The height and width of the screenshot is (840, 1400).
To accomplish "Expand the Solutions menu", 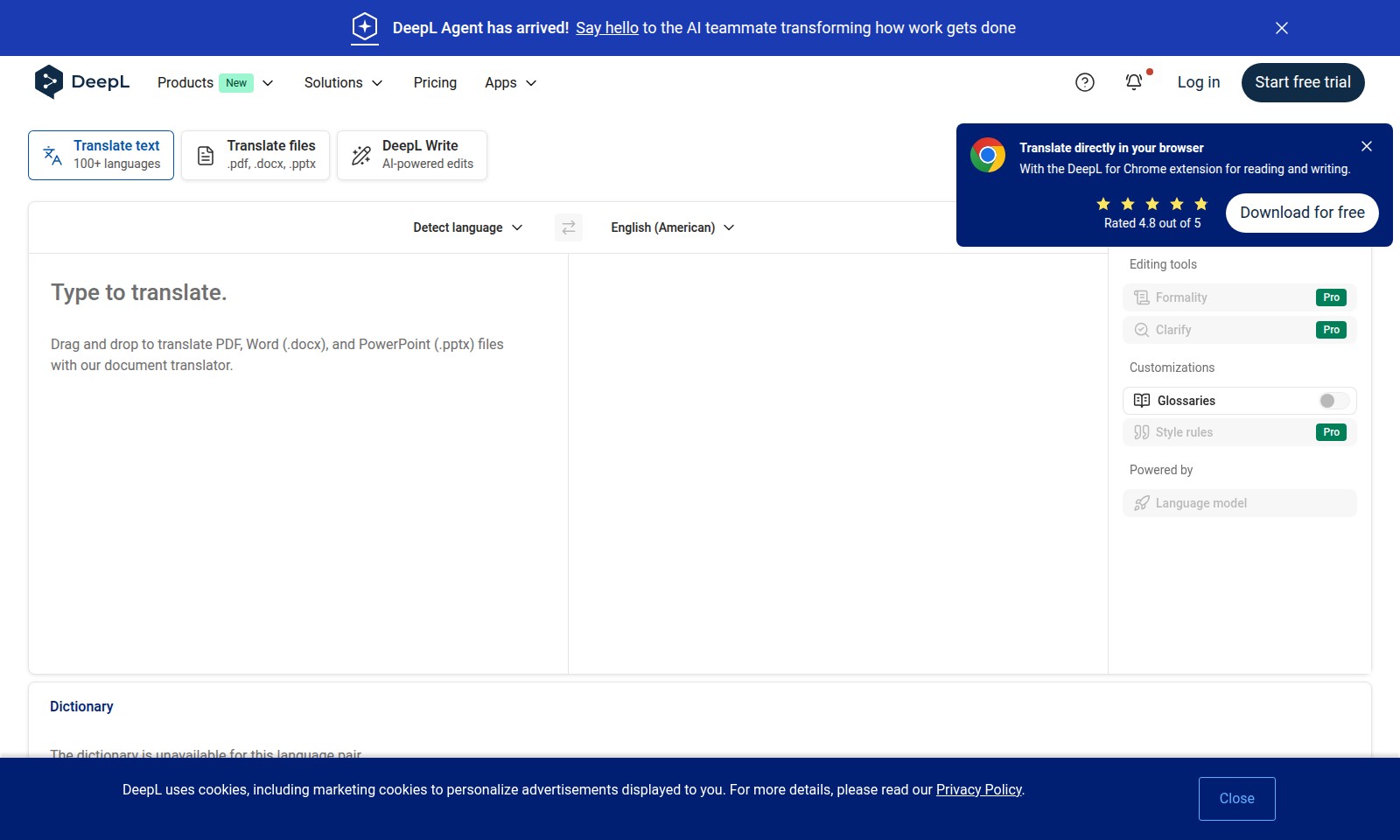I will pos(344,82).
